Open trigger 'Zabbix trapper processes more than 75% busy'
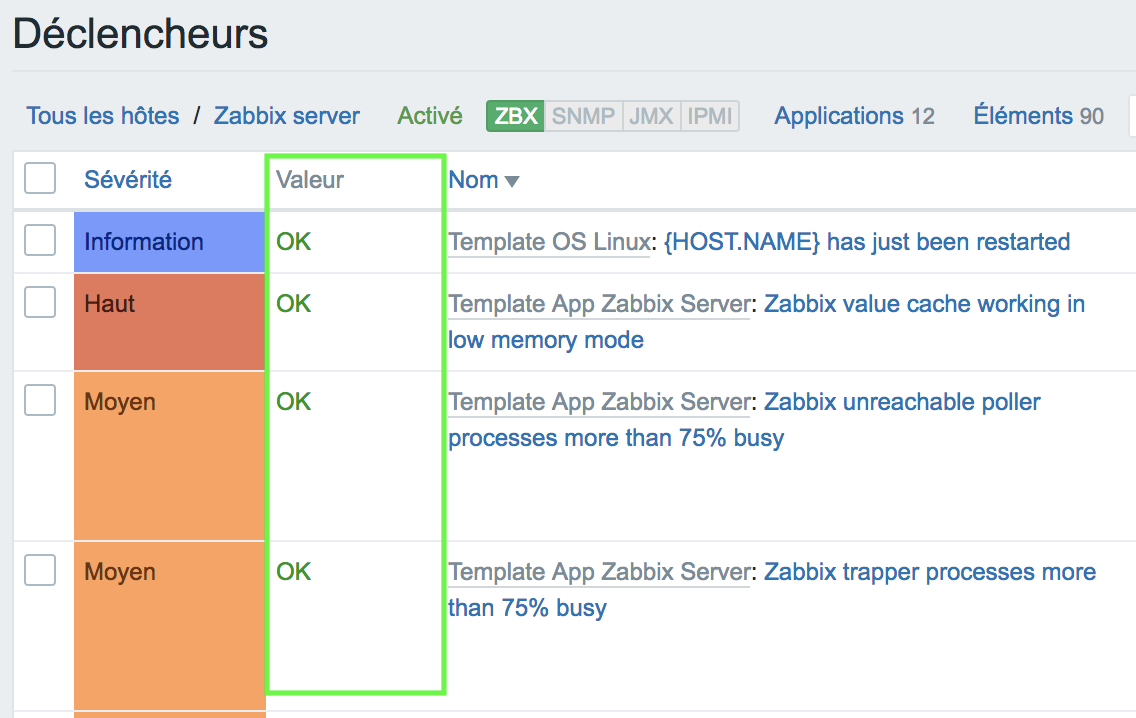1136x718 pixels. pyautogui.click(x=772, y=590)
